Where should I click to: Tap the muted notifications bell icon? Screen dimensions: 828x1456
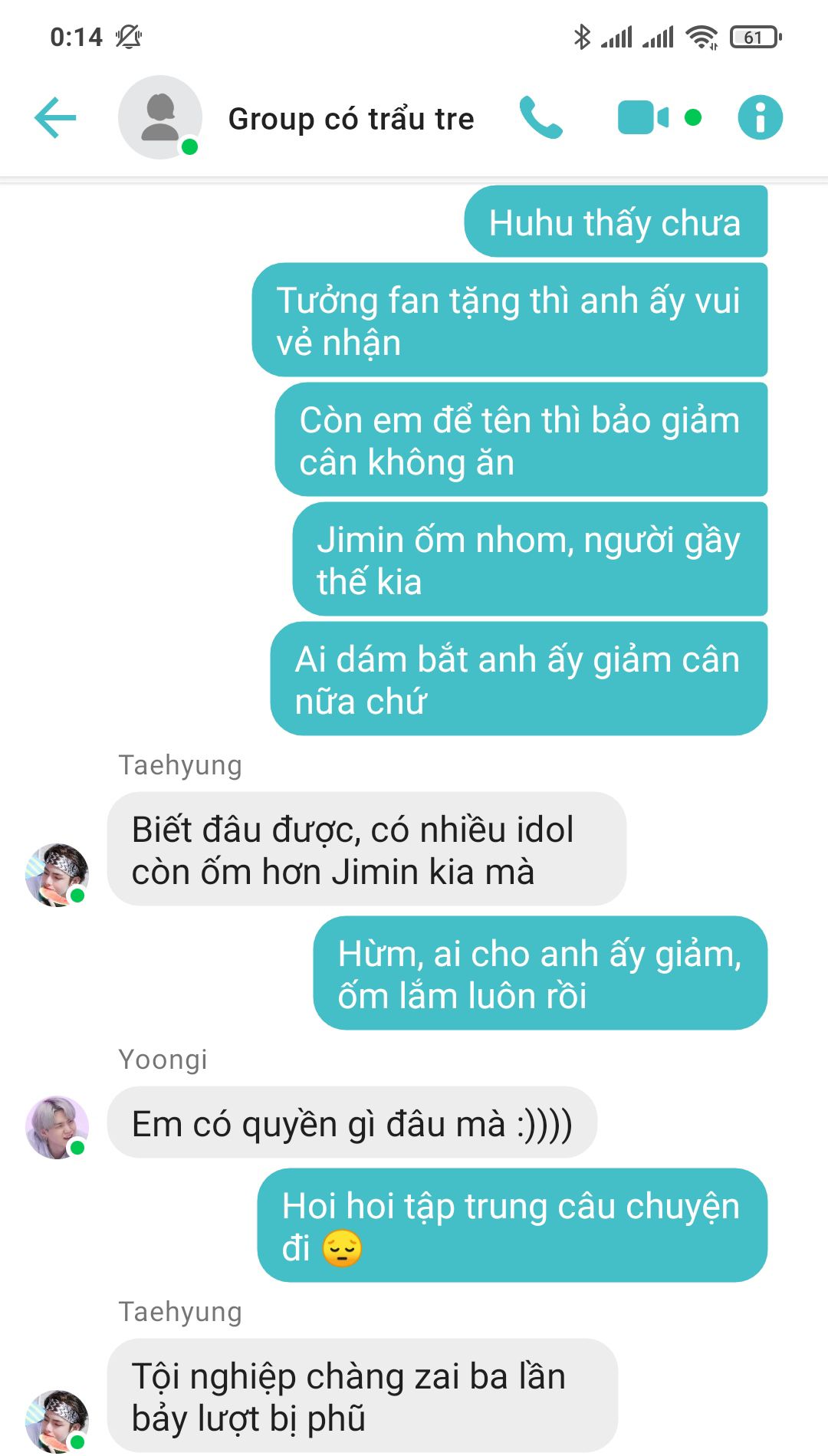(129, 36)
